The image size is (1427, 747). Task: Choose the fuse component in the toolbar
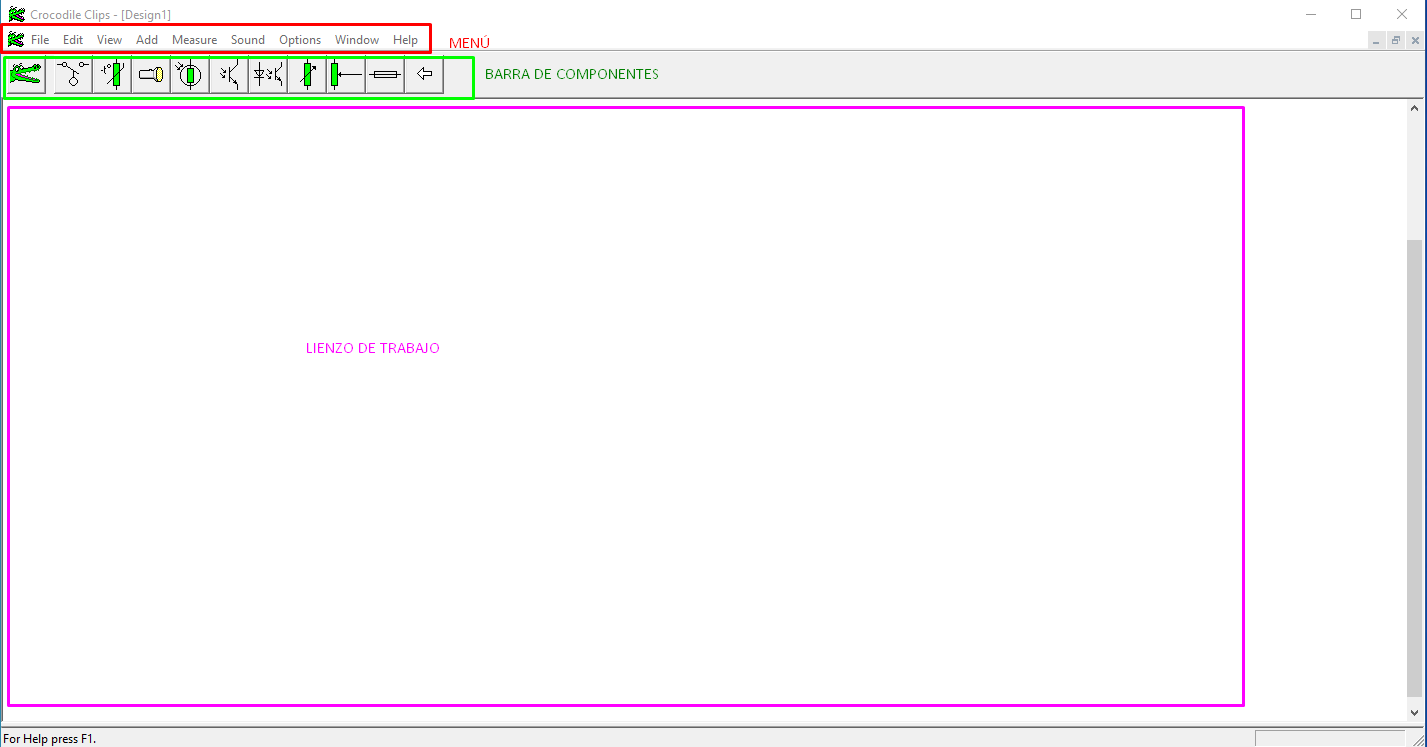click(385, 75)
